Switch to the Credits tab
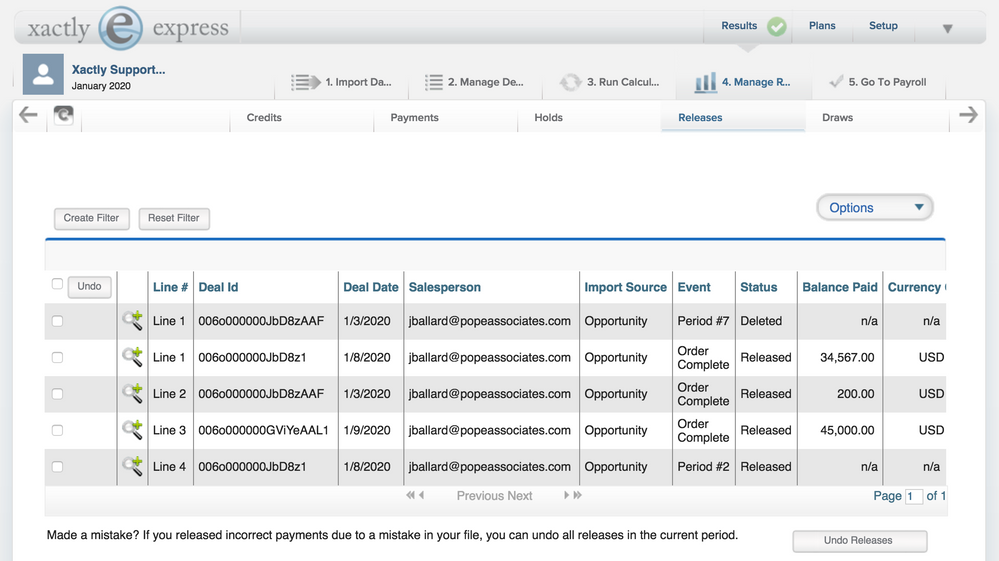The height and width of the screenshot is (561, 999). pyautogui.click(x=264, y=117)
